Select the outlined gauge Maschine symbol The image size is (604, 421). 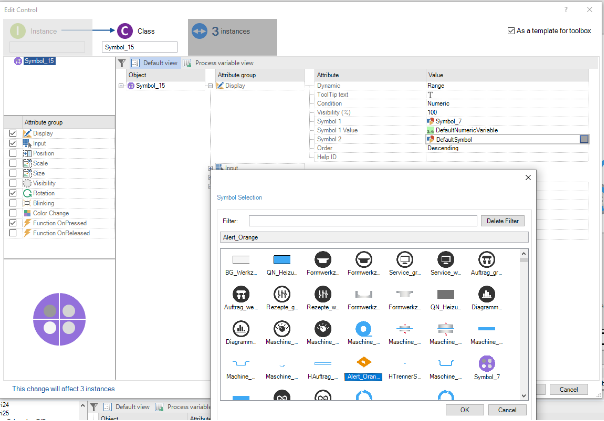pos(282,333)
